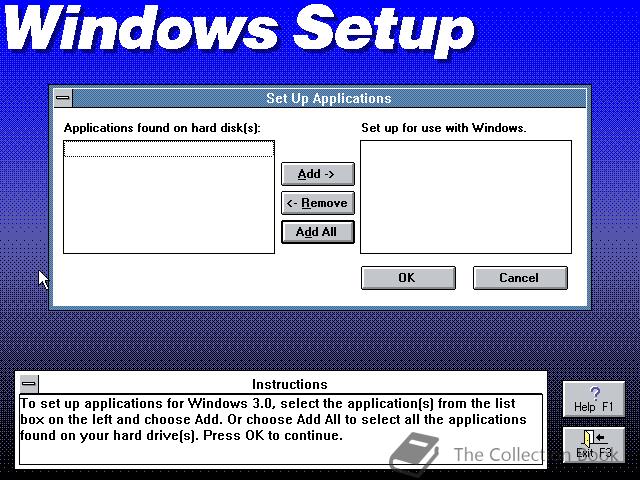Choose Add All applications
The width and height of the screenshot is (640, 480).
point(318,232)
